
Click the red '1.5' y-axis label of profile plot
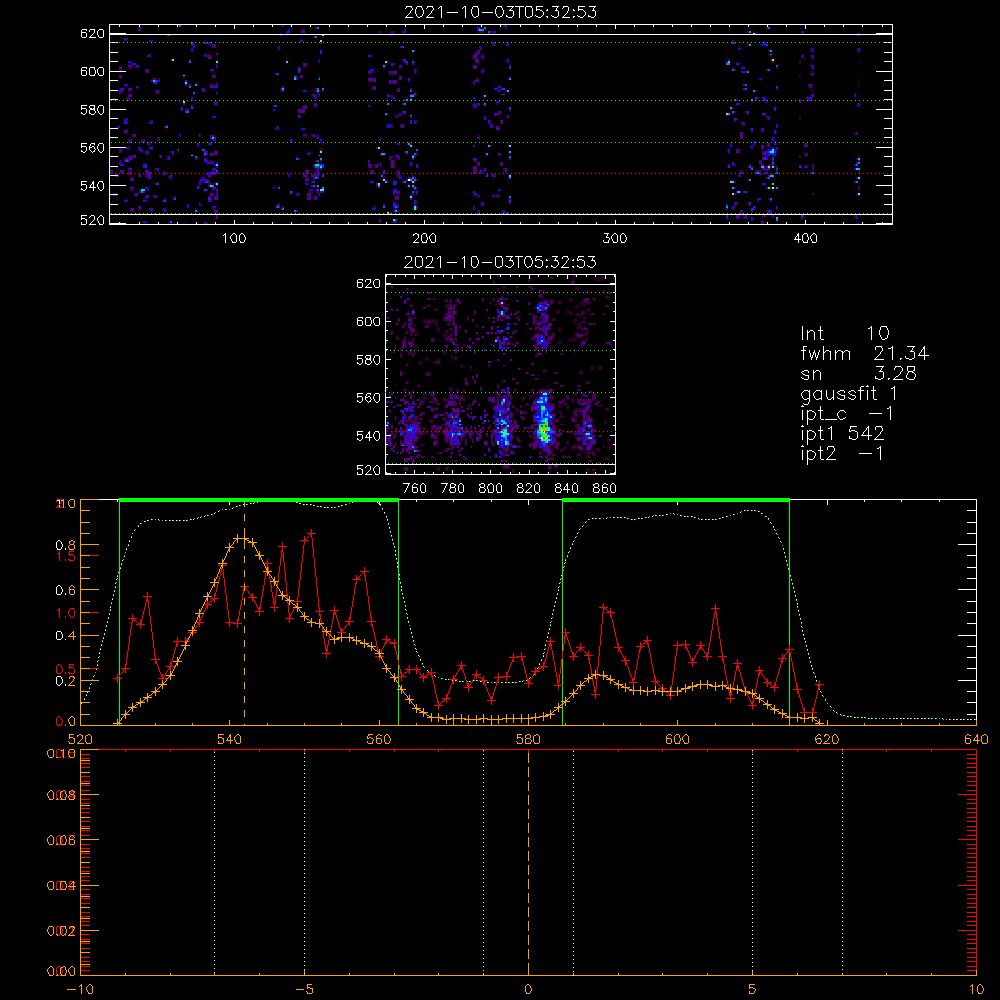[x=66, y=556]
